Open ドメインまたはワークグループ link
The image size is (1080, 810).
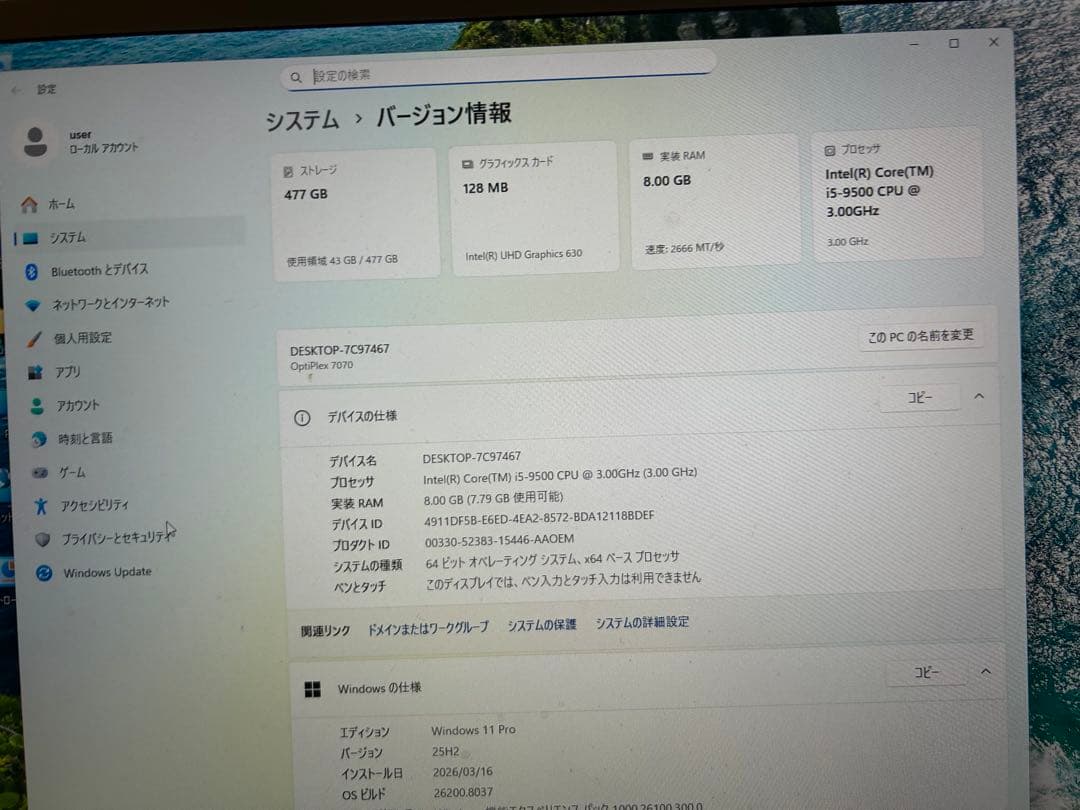(x=428, y=627)
